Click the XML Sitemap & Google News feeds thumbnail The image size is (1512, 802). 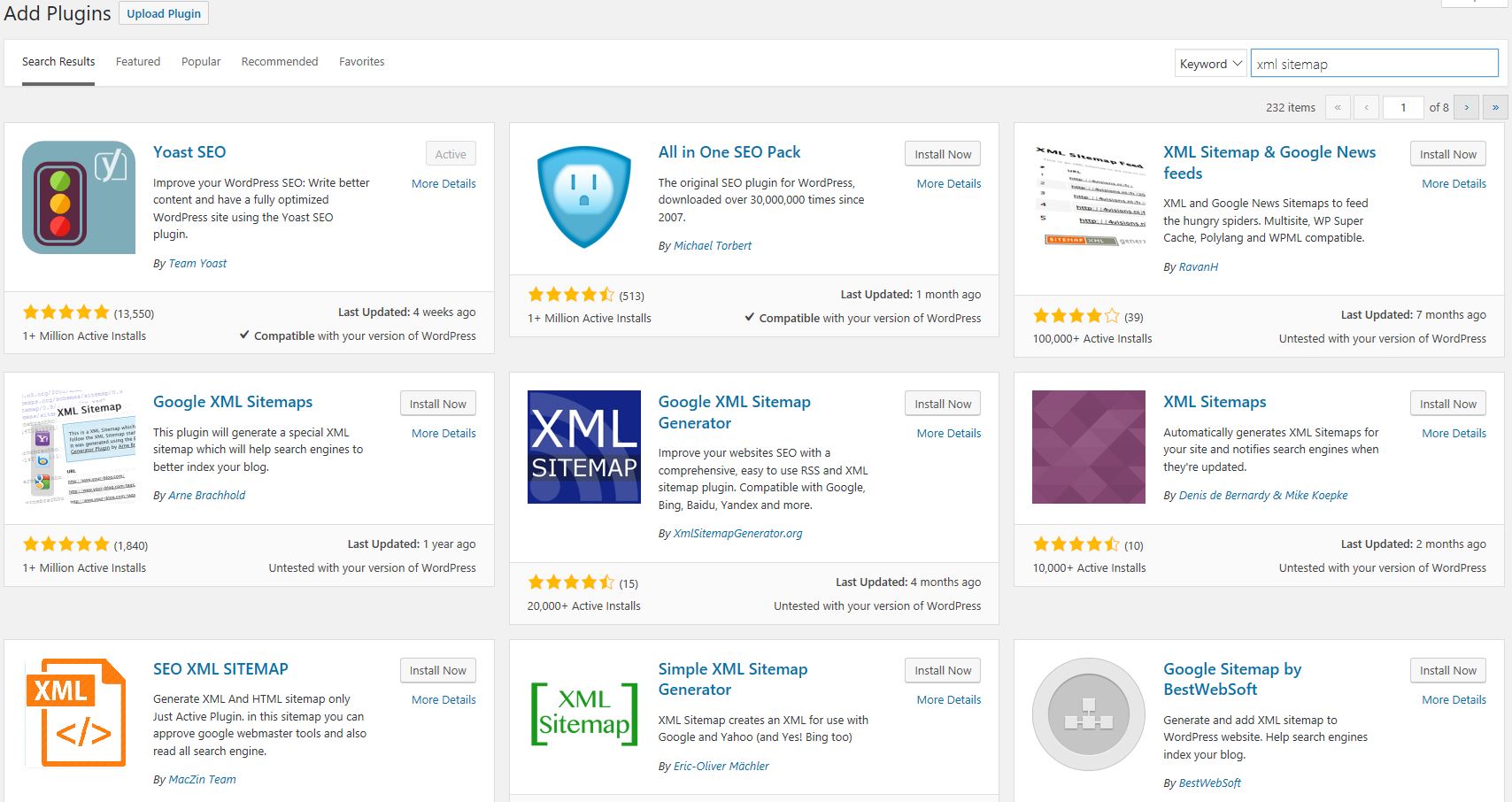click(x=1089, y=197)
